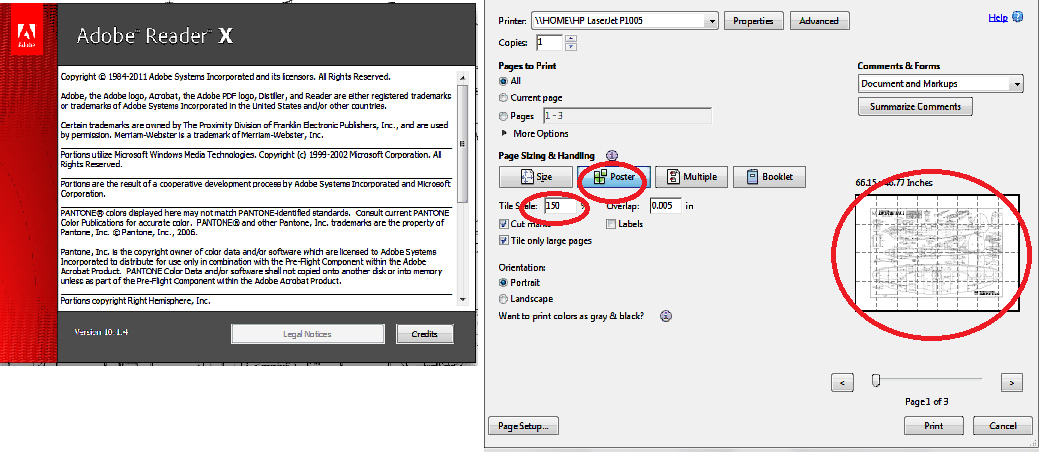This screenshot has width=1062, height=473.
Task: Click the Pages range input field
Action: coord(627,116)
